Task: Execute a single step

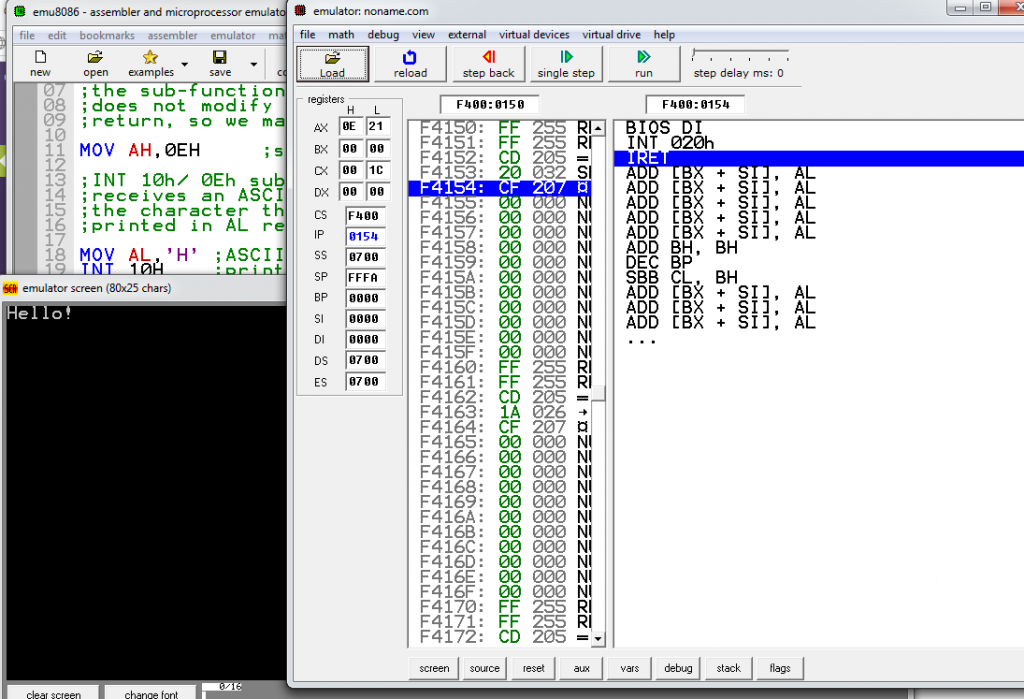Action: point(566,64)
